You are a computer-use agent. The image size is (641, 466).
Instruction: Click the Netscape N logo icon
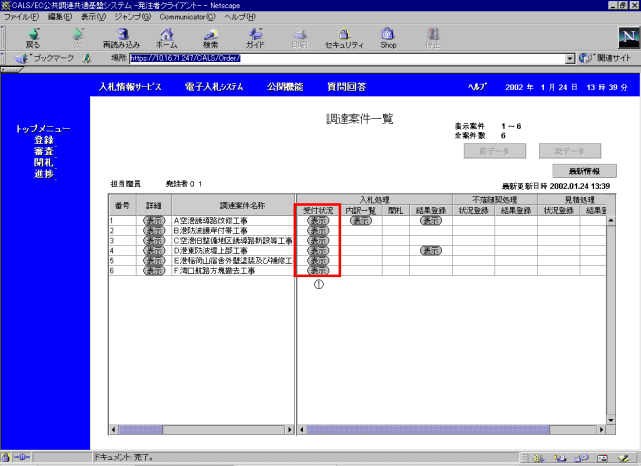tap(628, 38)
